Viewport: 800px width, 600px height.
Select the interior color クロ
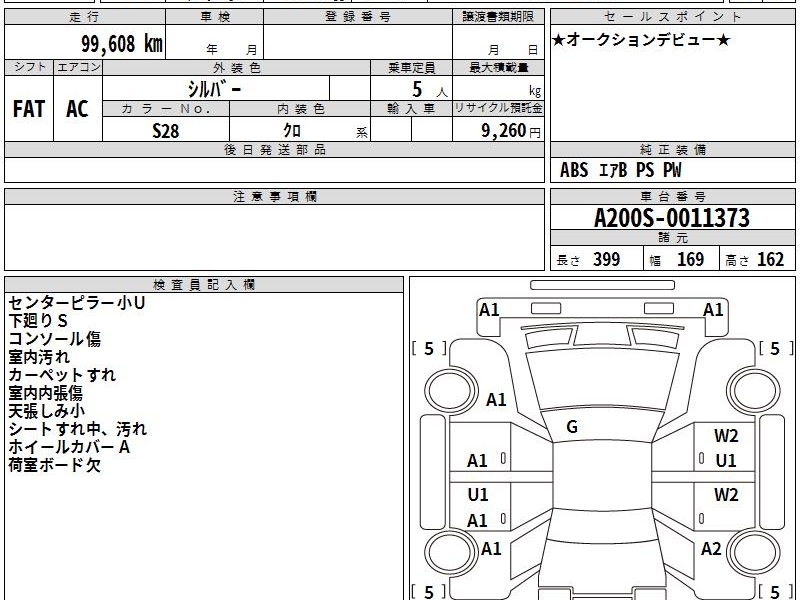[x=292, y=131]
